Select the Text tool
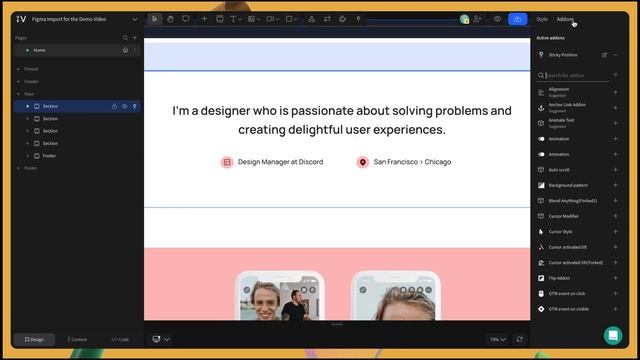Viewport: 640px width, 360px height. click(233, 19)
